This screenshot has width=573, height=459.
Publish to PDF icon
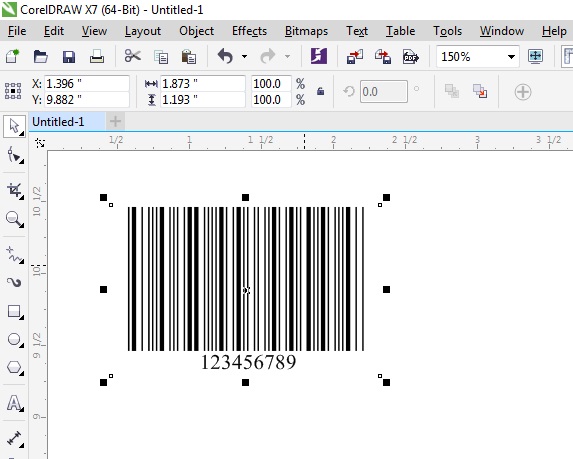click(x=411, y=57)
